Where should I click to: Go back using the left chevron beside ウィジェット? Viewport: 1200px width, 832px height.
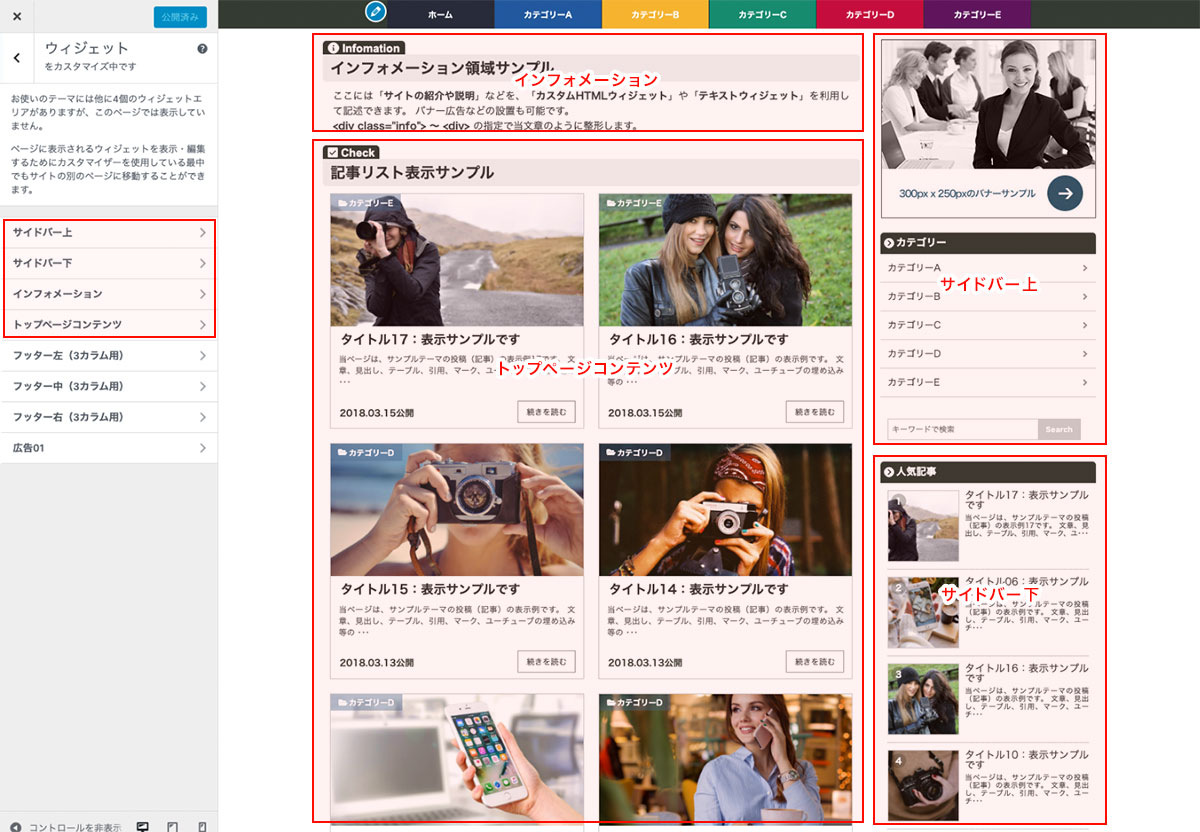[17, 57]
